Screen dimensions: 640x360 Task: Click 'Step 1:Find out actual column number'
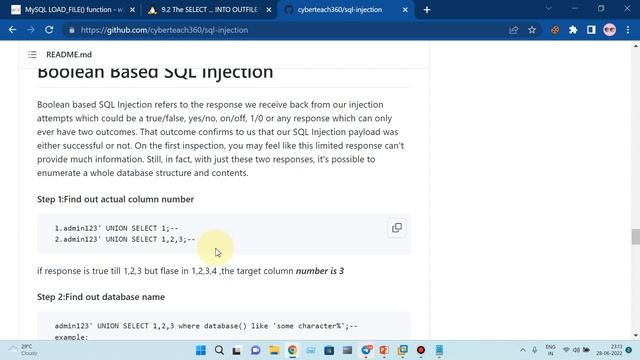point(116,199)
